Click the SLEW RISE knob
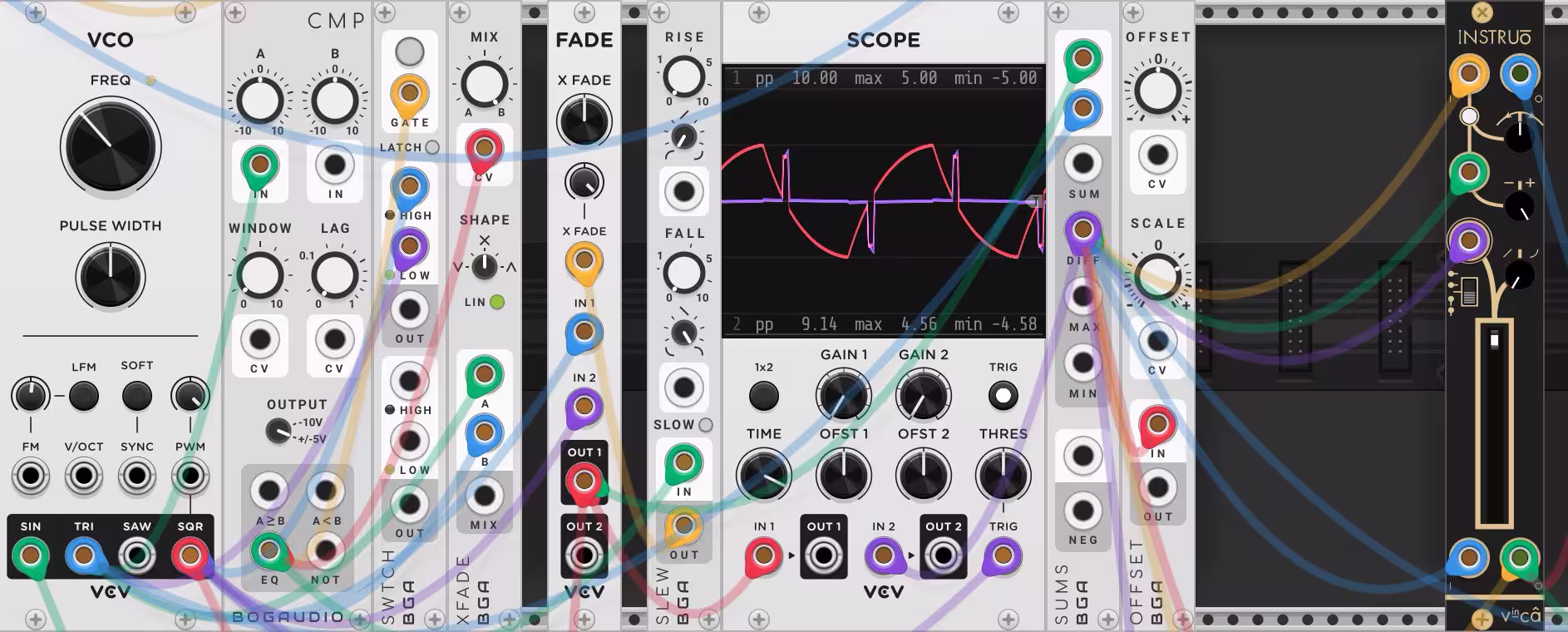1568x632 pixels. (x=683, y=76)
